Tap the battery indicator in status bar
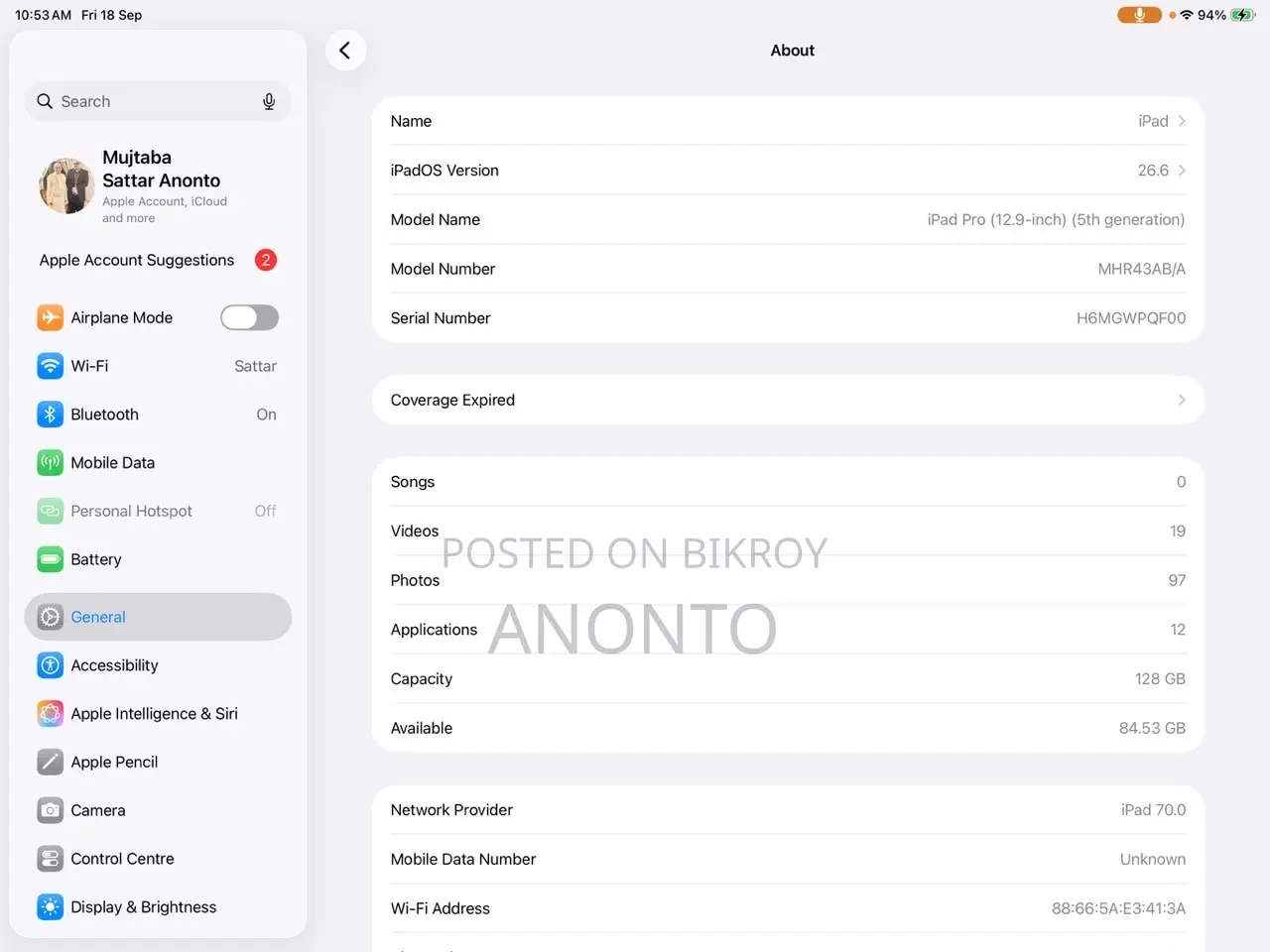 coord(1243,15)
